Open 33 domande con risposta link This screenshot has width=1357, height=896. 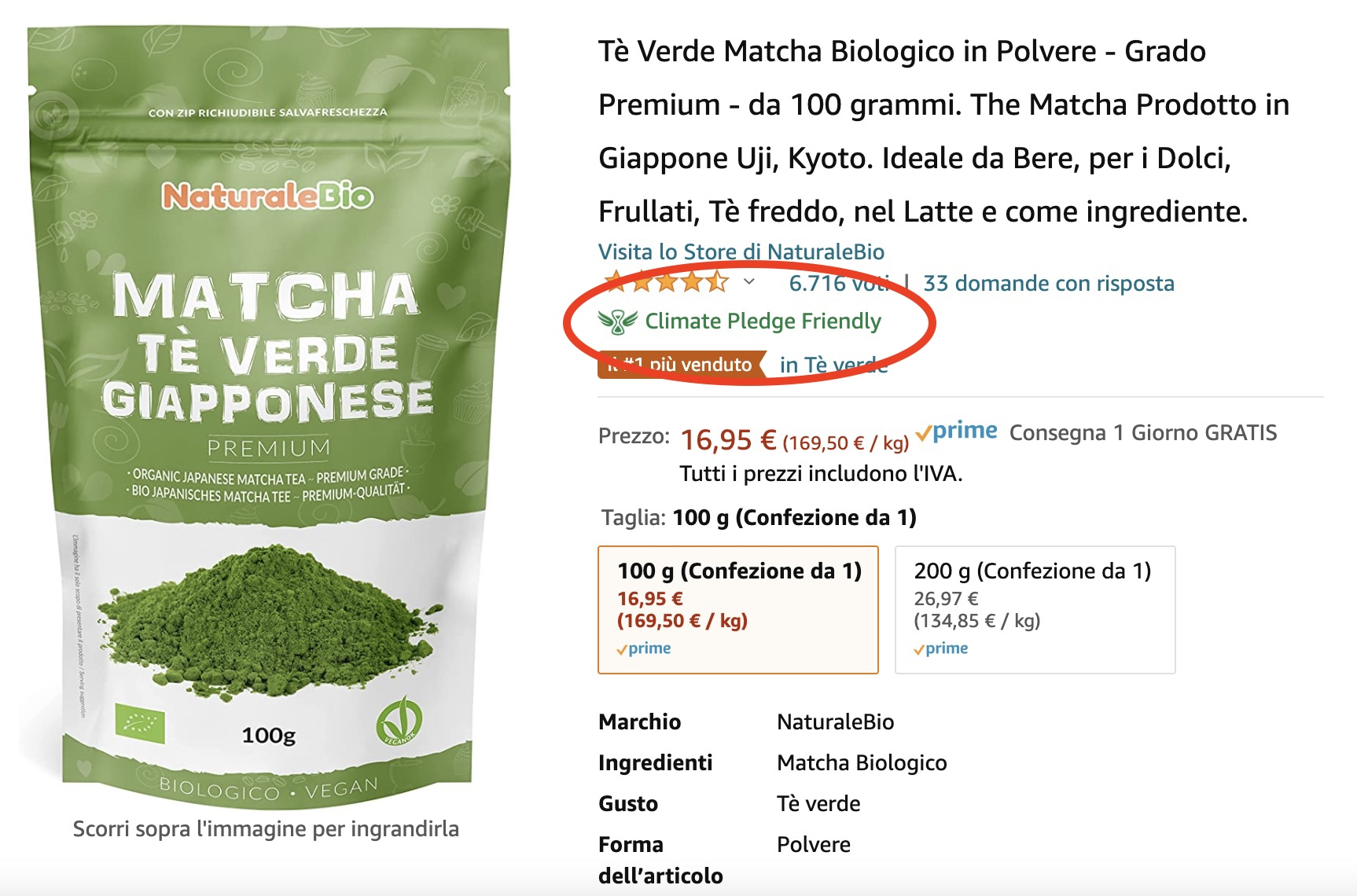1049,283
